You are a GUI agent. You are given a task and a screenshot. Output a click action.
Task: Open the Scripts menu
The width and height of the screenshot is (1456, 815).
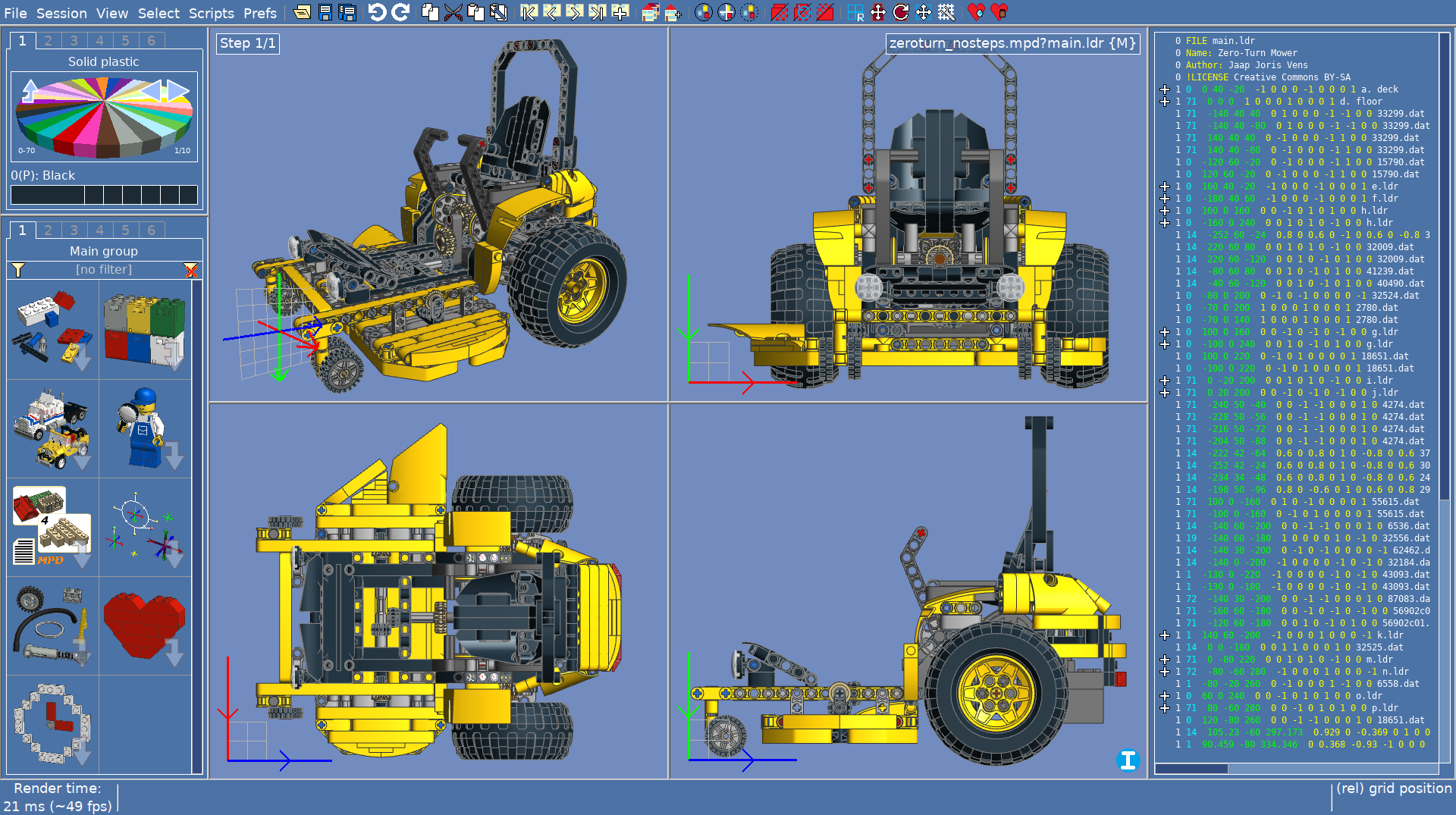pos(212,13)
